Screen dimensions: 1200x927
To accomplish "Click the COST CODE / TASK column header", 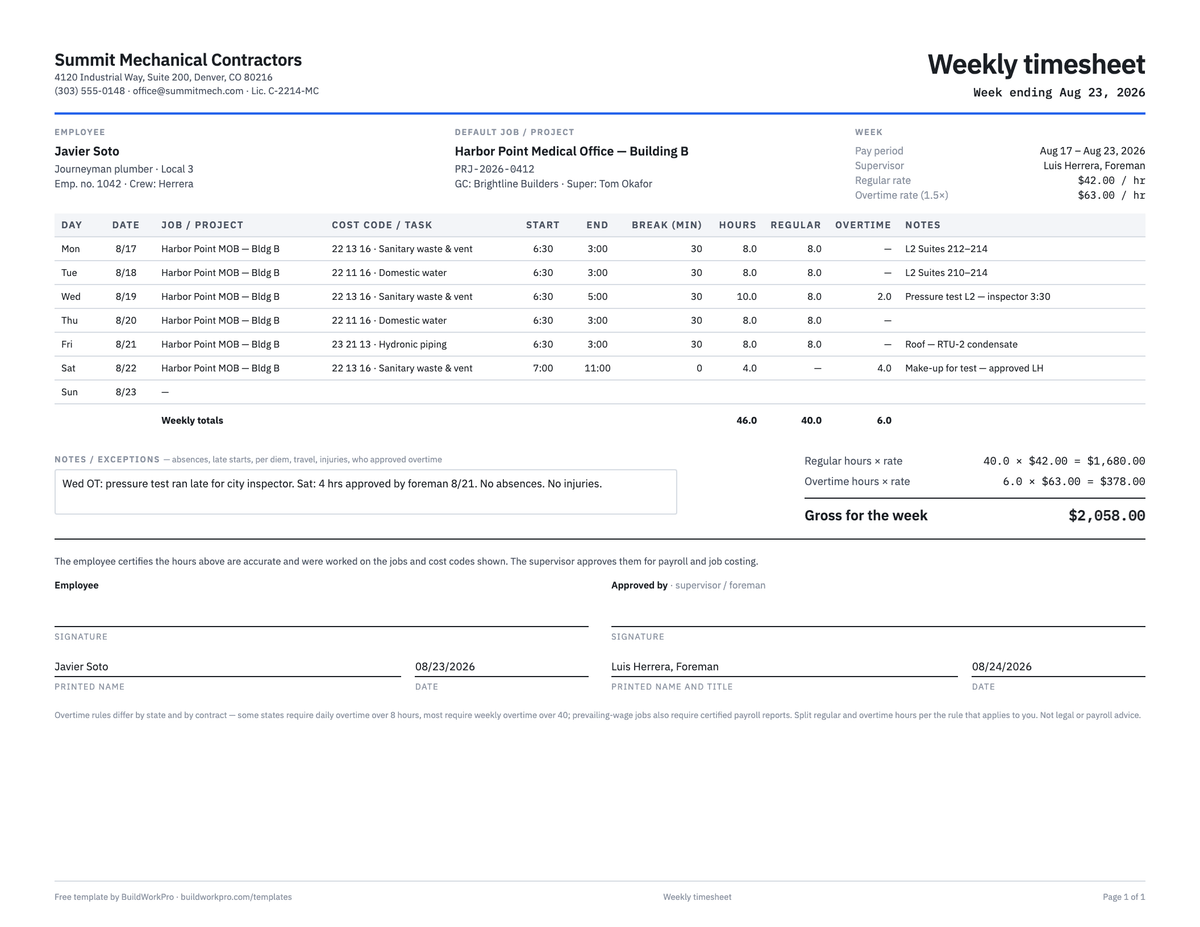I will (382, 225).
